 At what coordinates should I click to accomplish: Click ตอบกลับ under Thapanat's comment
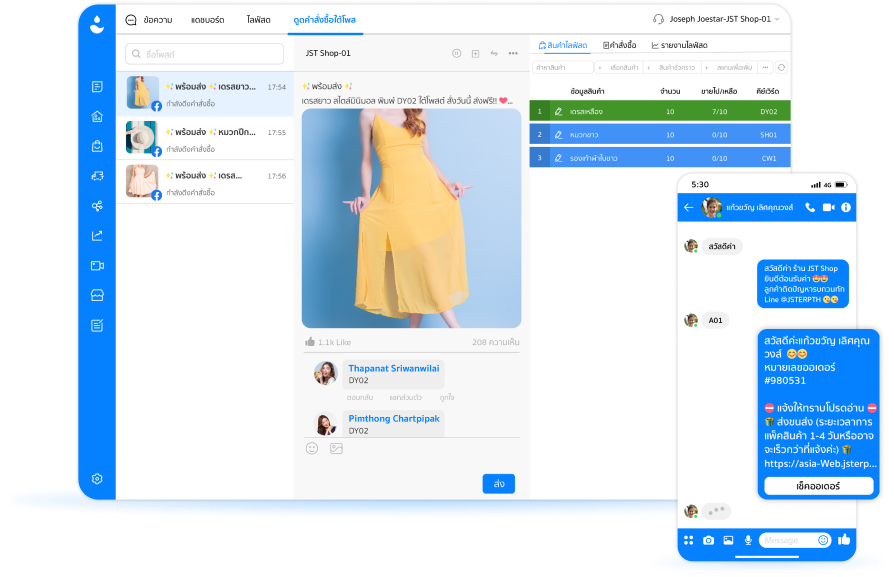(x=360, y=397)
